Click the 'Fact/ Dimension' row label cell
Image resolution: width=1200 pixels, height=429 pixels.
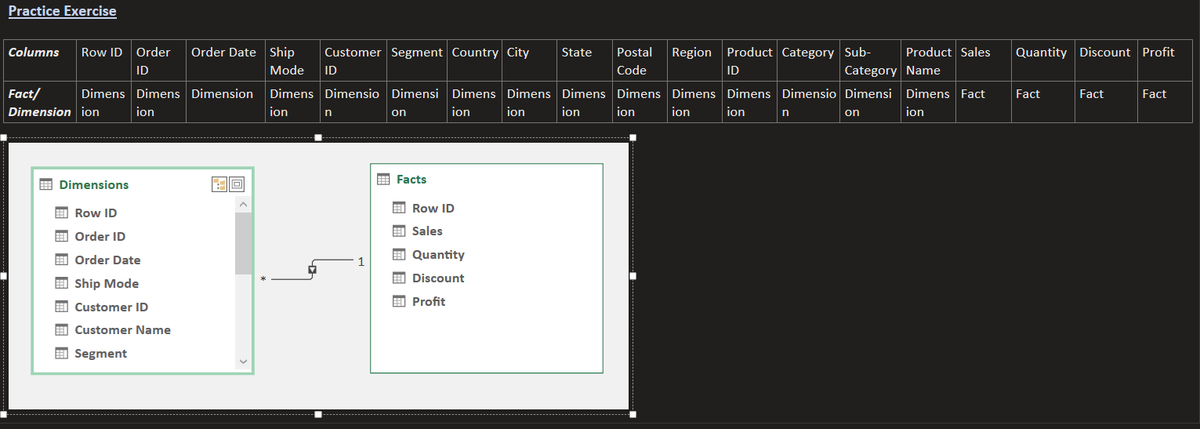[39, 103]
